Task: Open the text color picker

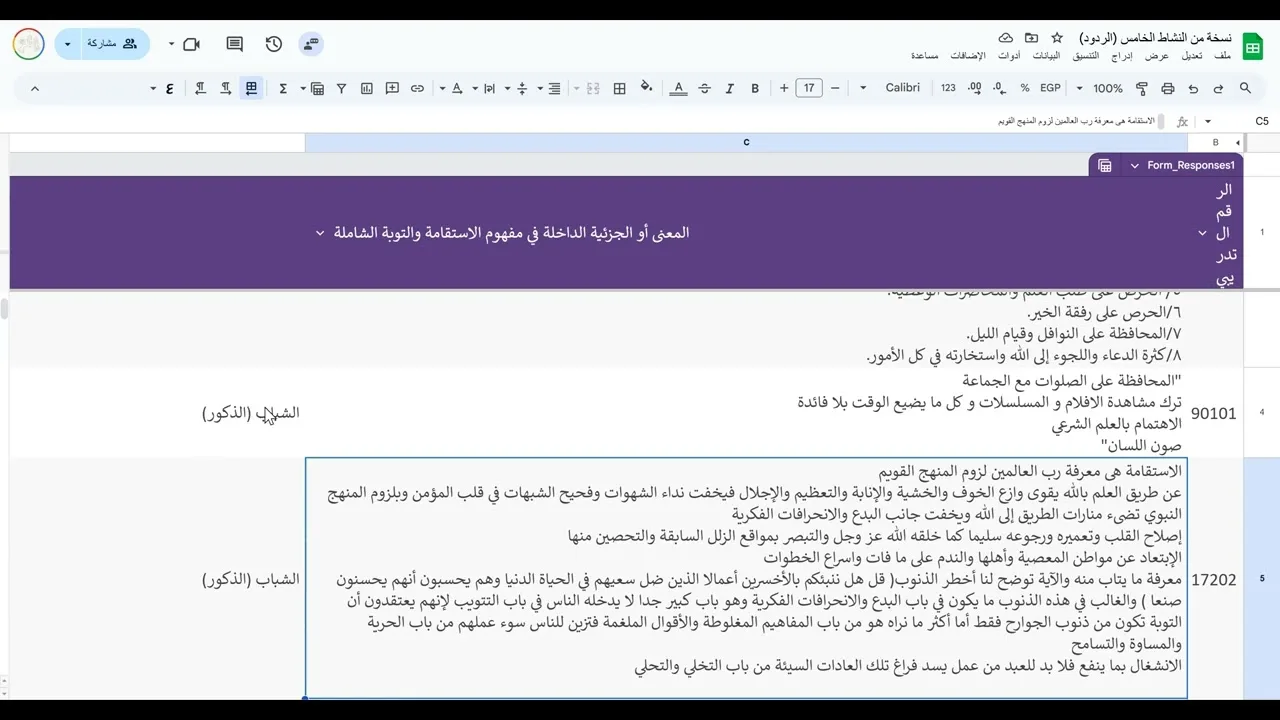Action: 678,88
